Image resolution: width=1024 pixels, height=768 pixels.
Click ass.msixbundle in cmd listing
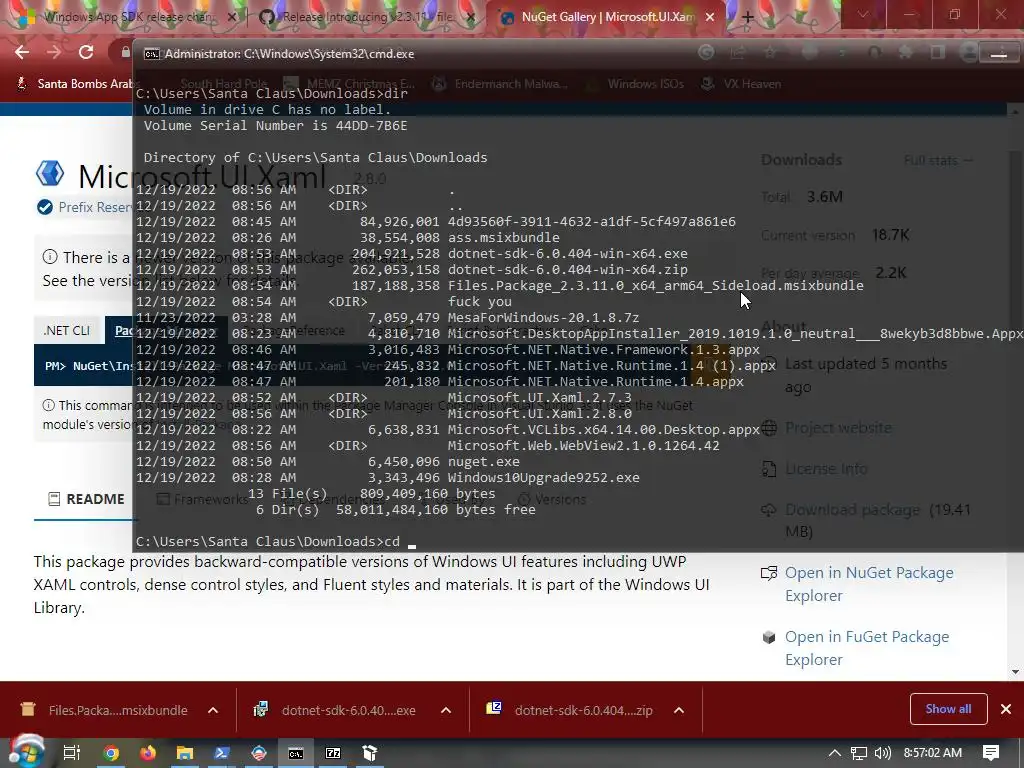pyautogui.click(x=504, y=238)
